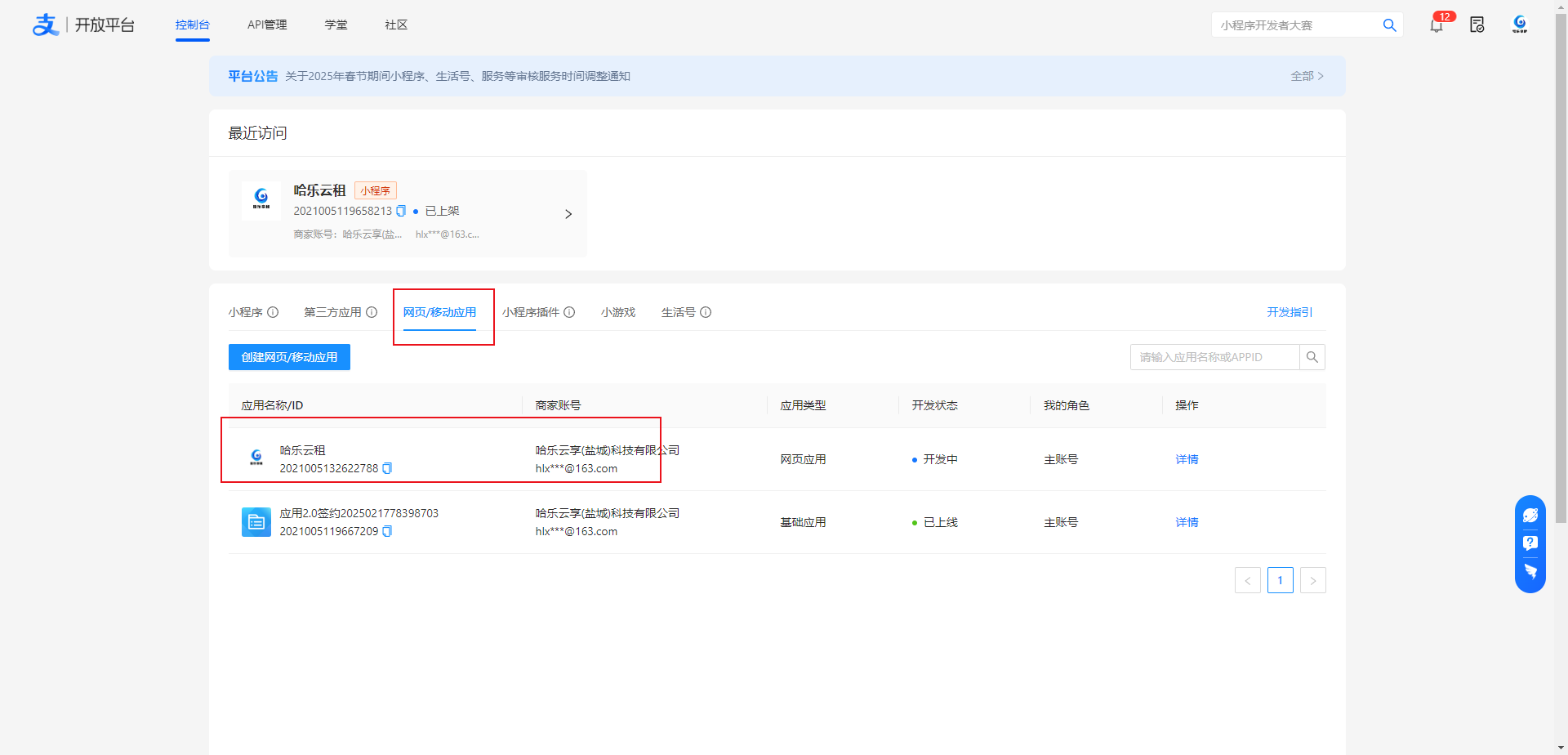Click the 应用2.0签约 blue app icon

pos(256,522)
